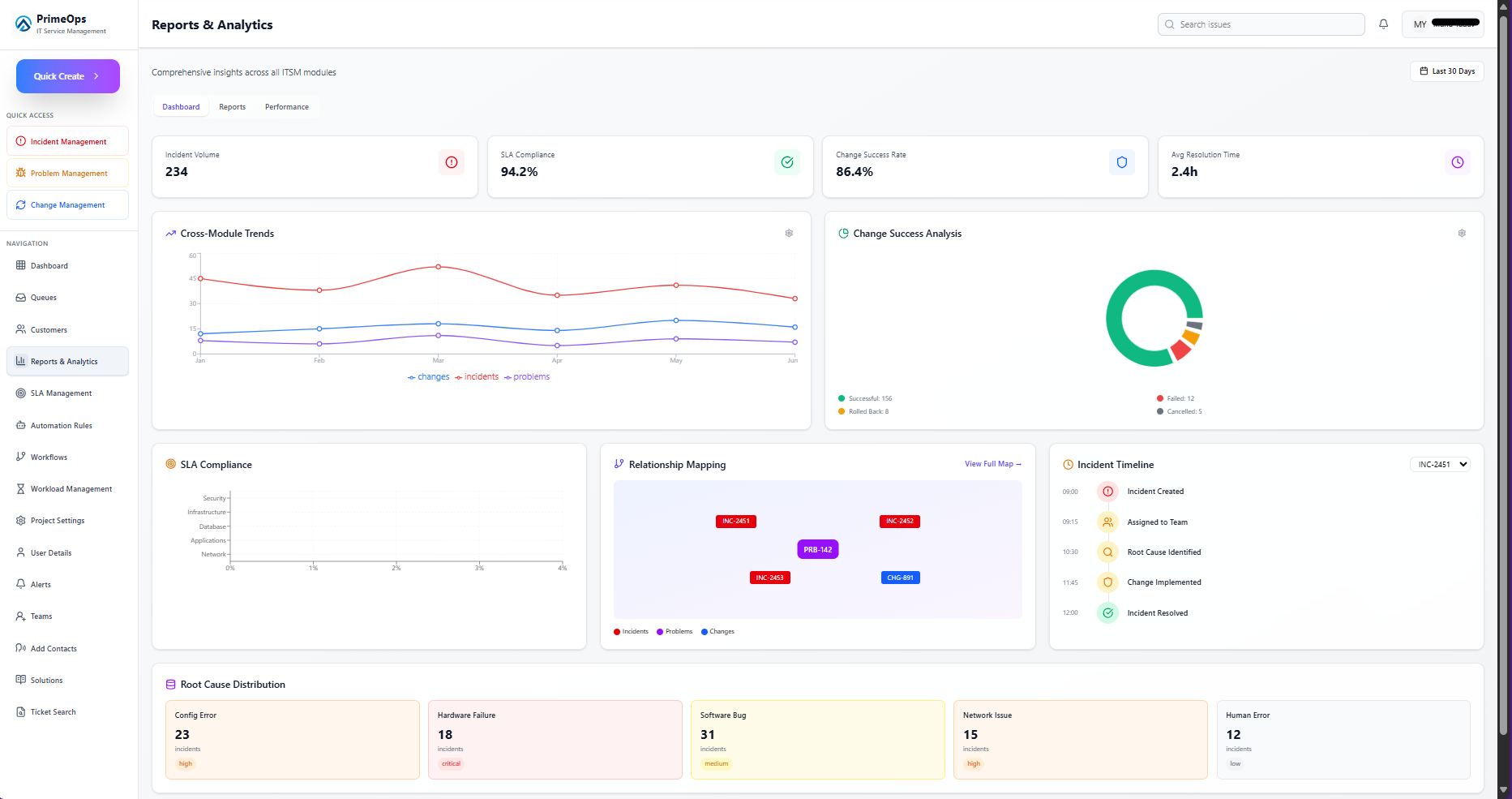Open the MY user account menu

click(x=1444, y=24)
